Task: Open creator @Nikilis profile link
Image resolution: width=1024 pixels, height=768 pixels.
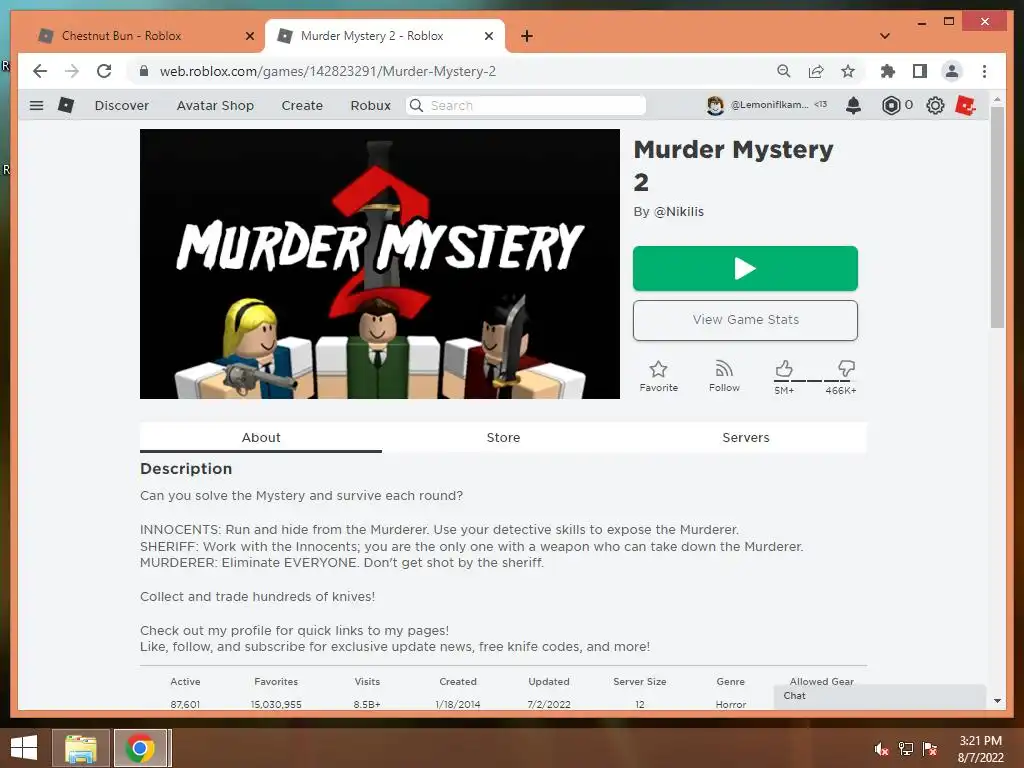Action: [x=679, y=212]
